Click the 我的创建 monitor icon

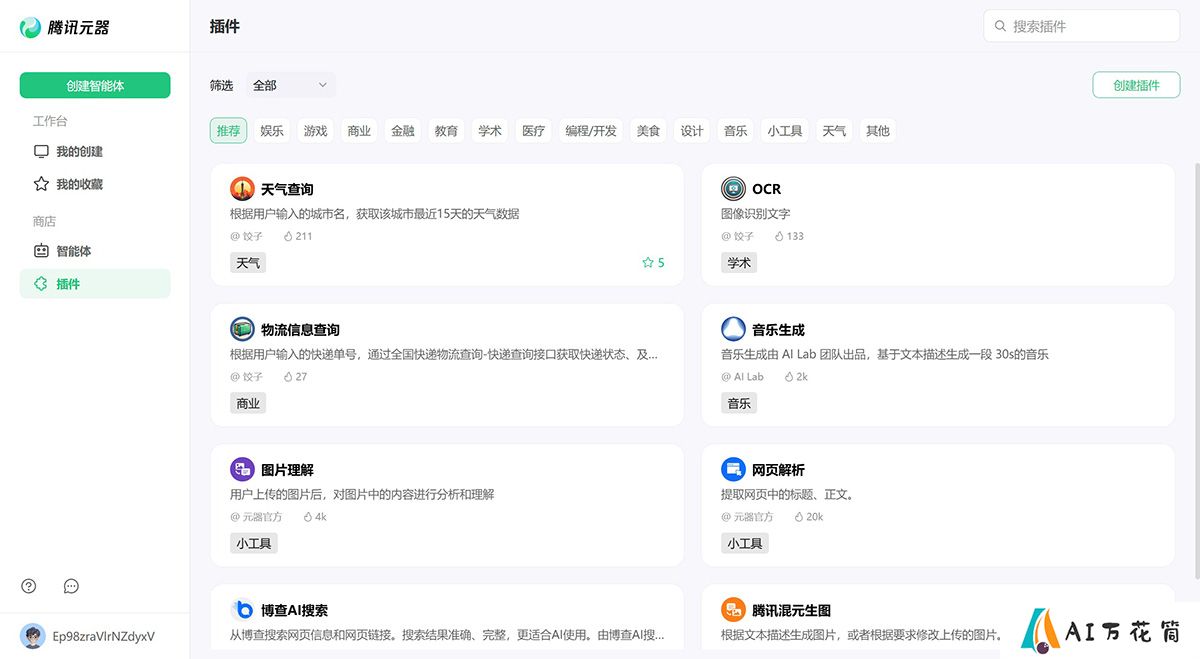click(41, 152)
